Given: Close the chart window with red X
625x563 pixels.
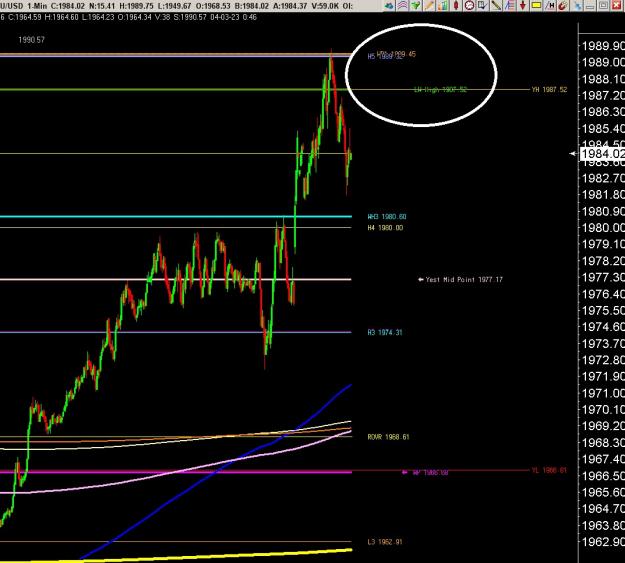Looking at the screenshot, I should [617, 6].
